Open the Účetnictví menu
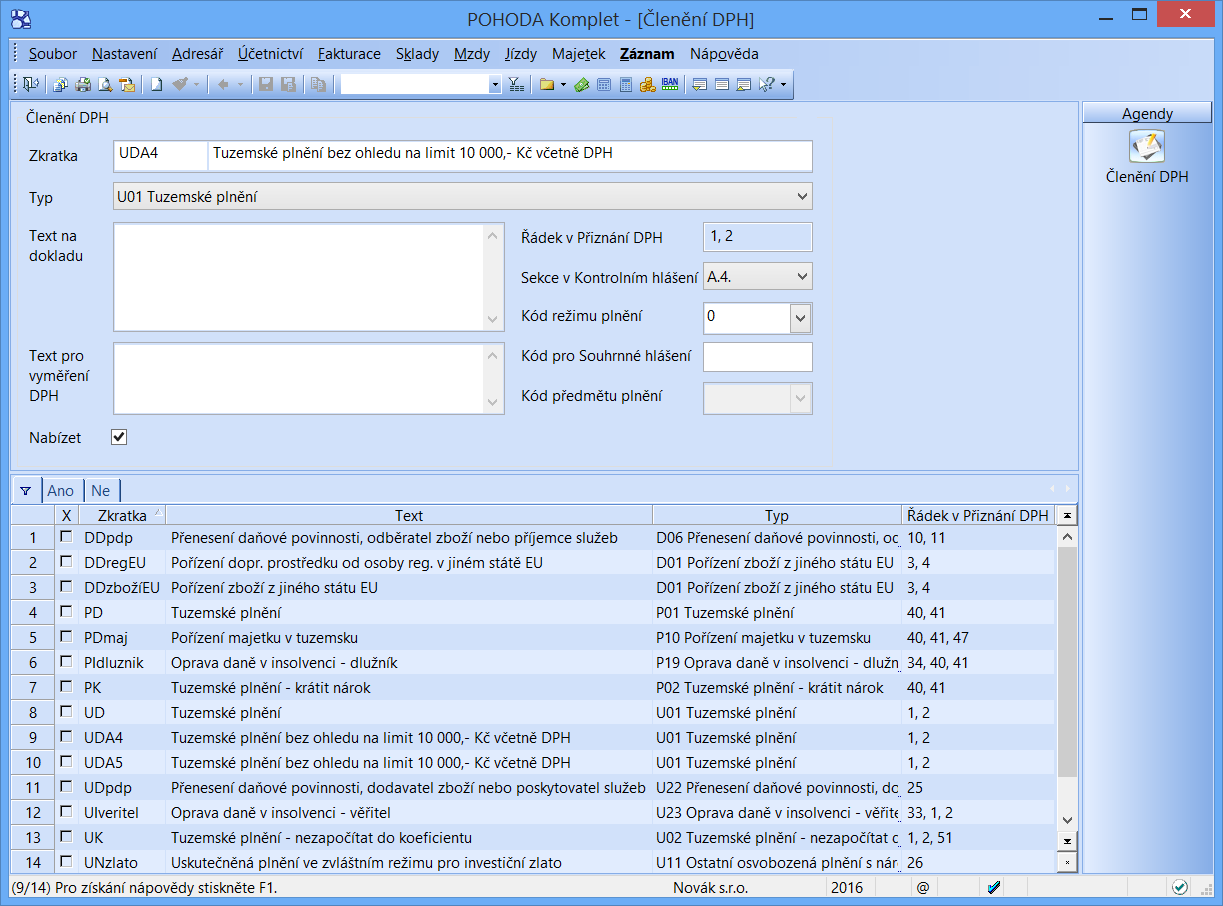The height and width of the screenshot is (906, 1223). pos(270,54)
